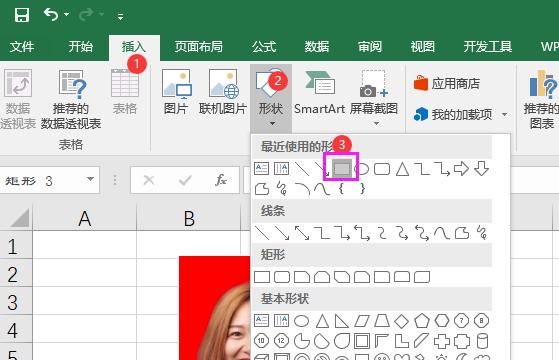This screenshot has width=559, height=360.
Task: Select right triangle under 基本形状
Action: [x=342, y=321]
